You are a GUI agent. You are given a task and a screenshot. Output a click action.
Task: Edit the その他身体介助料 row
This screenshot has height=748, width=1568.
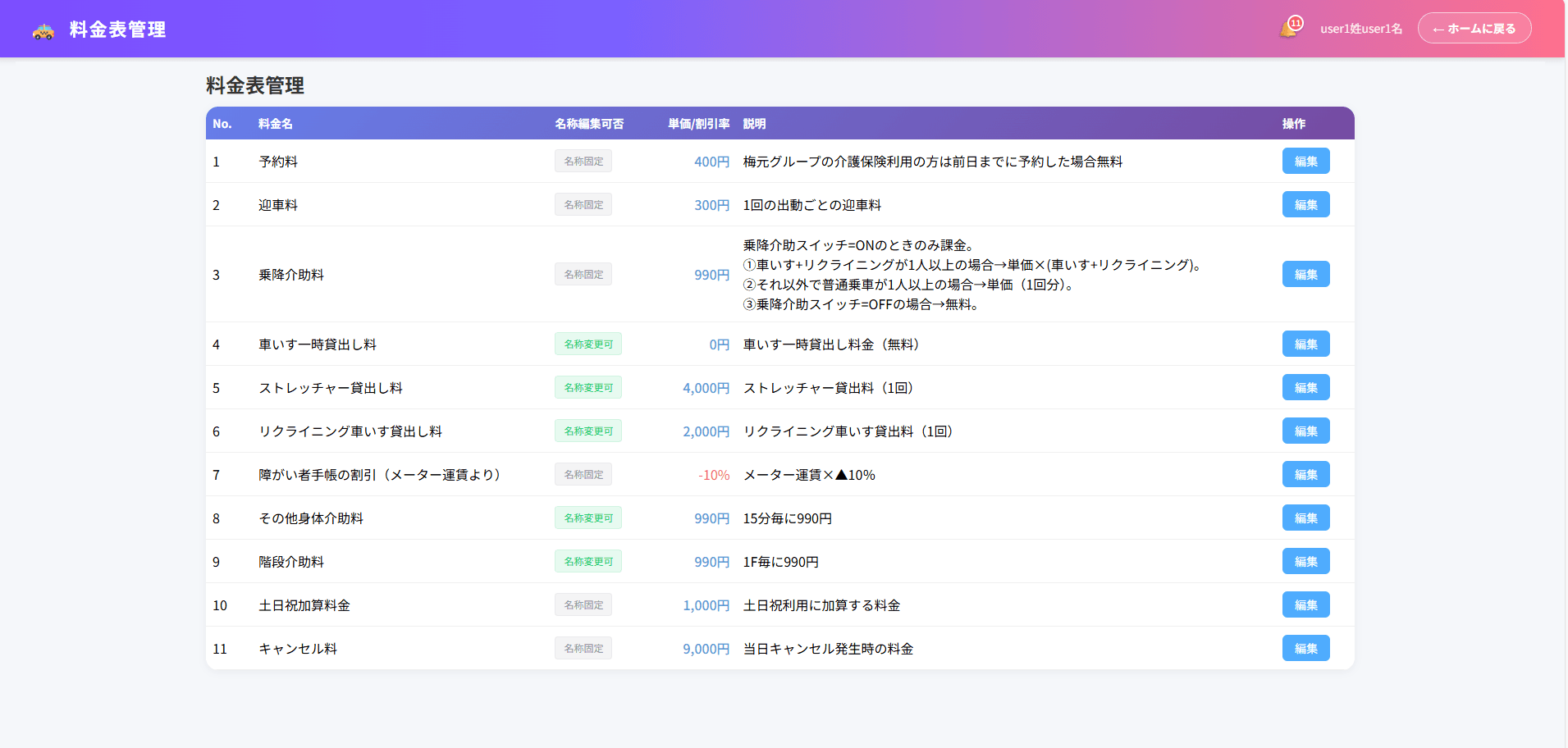coord(1305,518)
